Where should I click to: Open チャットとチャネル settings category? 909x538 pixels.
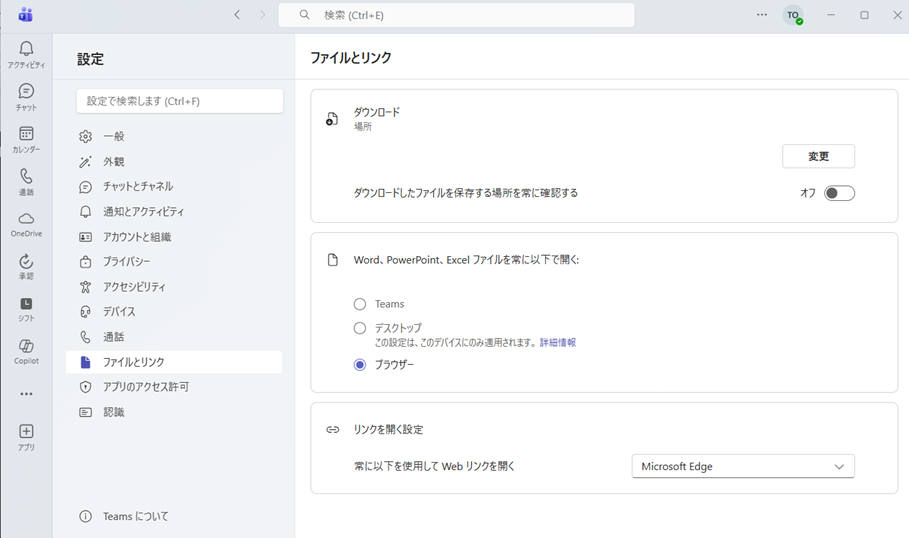pos(174,187)
